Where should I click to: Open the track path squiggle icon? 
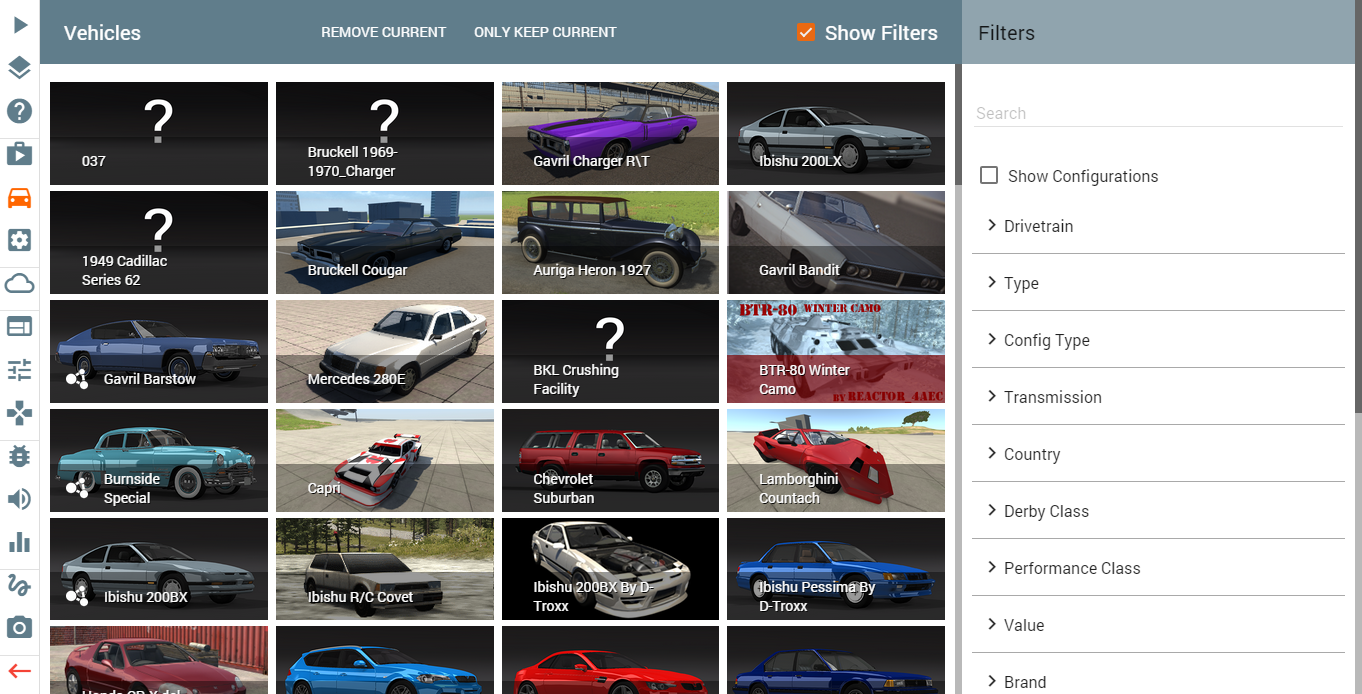[20, 585]
